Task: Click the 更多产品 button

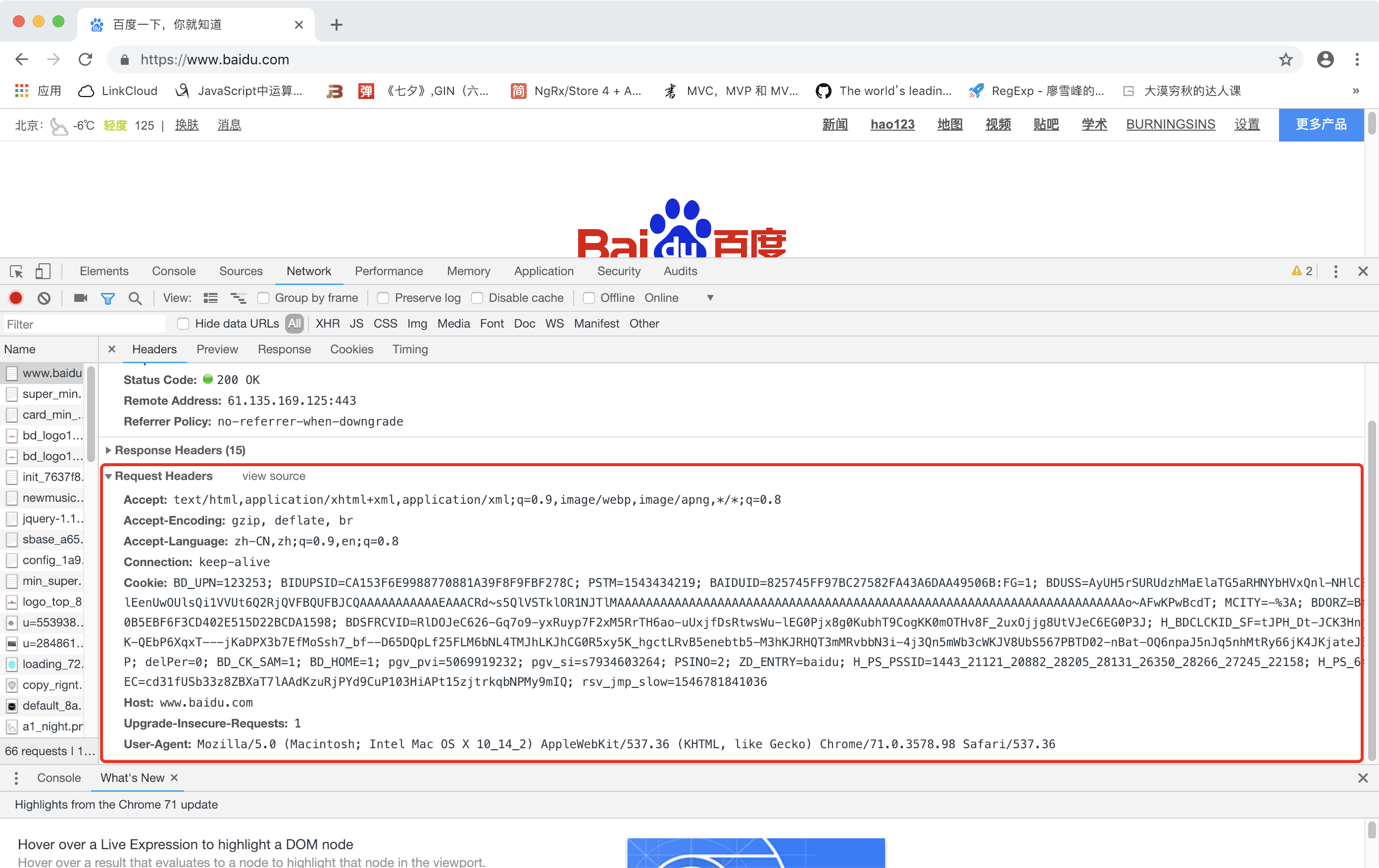Action: pyautogui.click(x=1321, y=124)
